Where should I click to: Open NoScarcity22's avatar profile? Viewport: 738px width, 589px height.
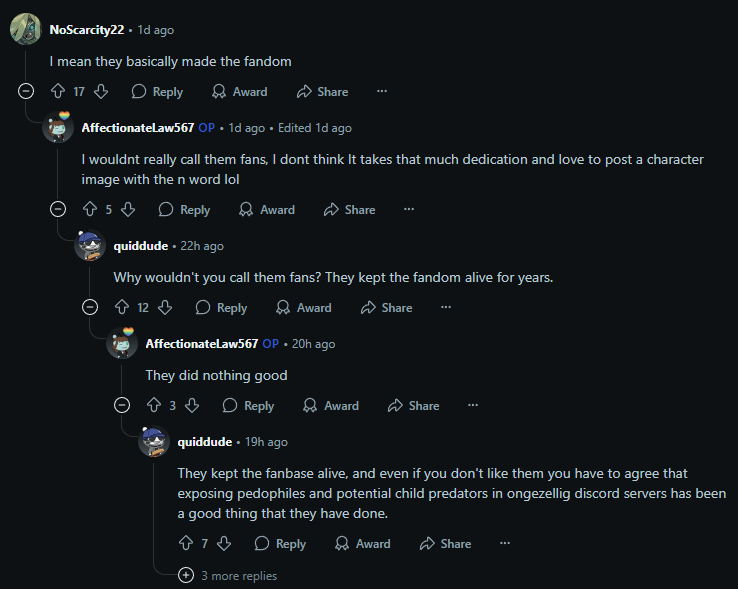[x=25, y=30]
